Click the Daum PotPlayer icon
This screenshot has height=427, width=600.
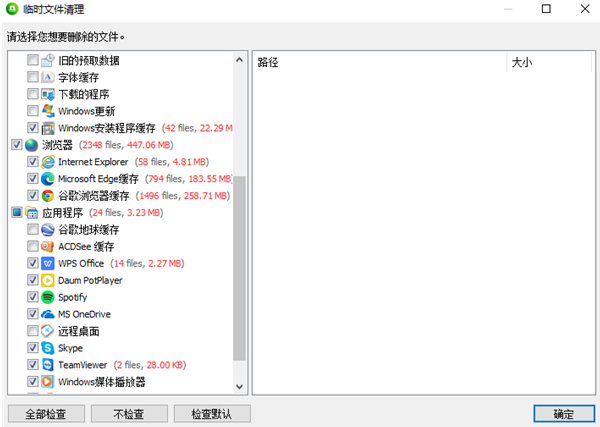(x=48, y=280)
